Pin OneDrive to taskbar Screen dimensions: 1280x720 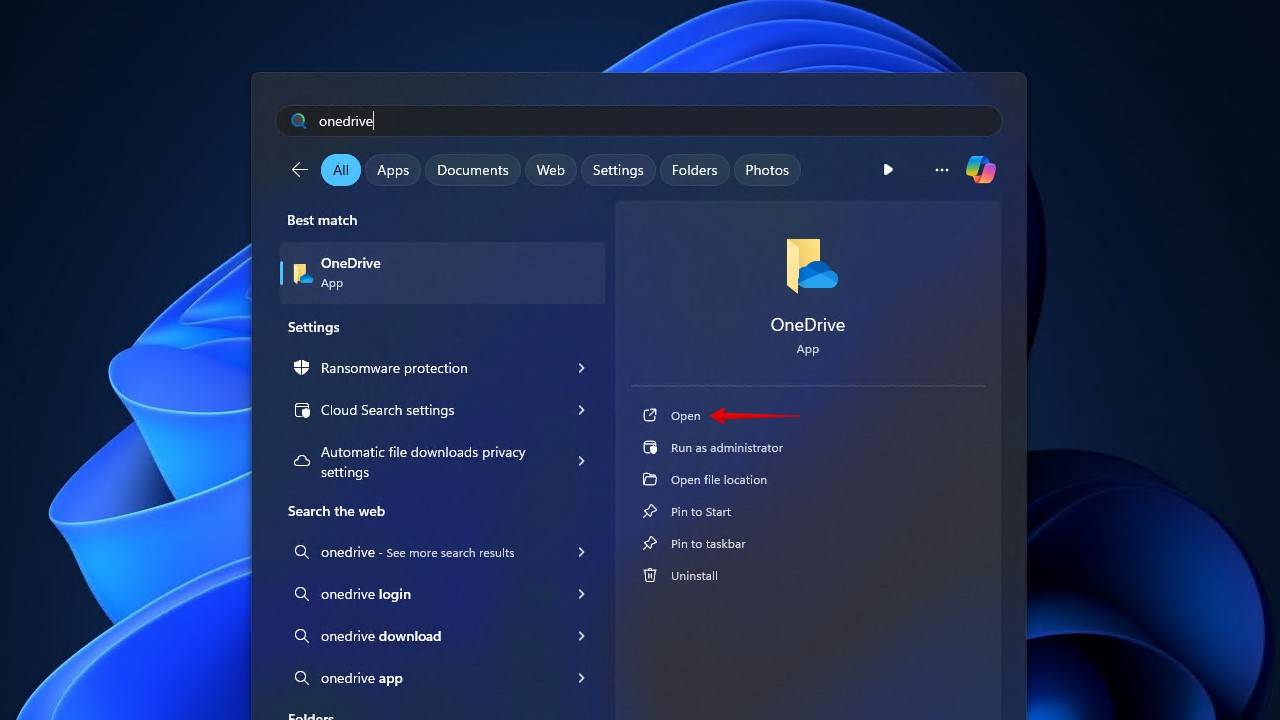coord(708,543)
